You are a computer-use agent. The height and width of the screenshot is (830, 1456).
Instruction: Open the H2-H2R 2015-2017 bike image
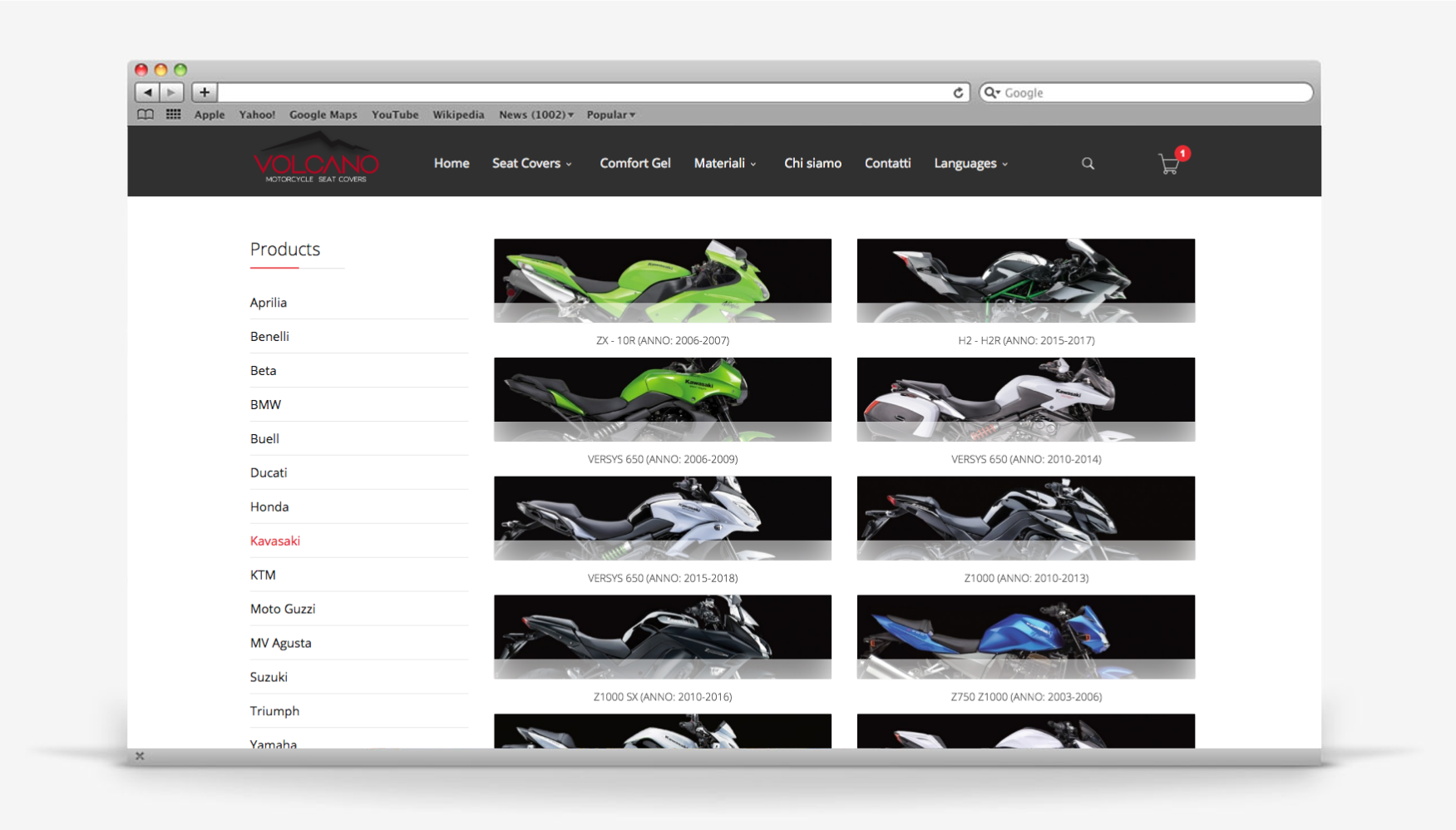pyautogui.click(x=1026, y=280)
